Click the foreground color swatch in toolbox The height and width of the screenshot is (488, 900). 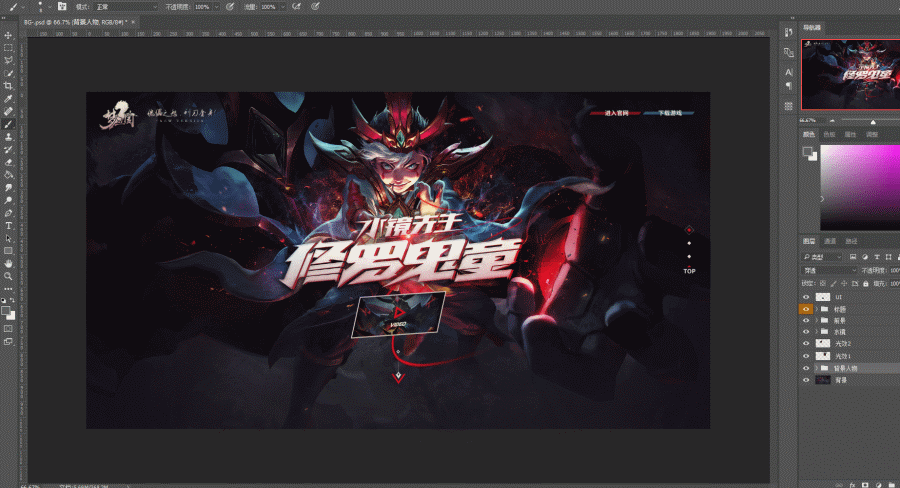coord(6,311)
